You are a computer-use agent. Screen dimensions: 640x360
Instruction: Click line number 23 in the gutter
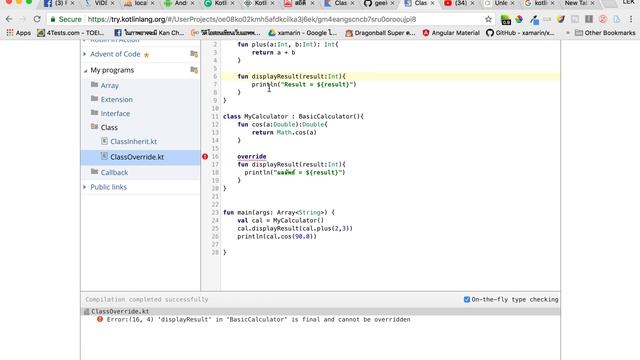pos(215,212)
